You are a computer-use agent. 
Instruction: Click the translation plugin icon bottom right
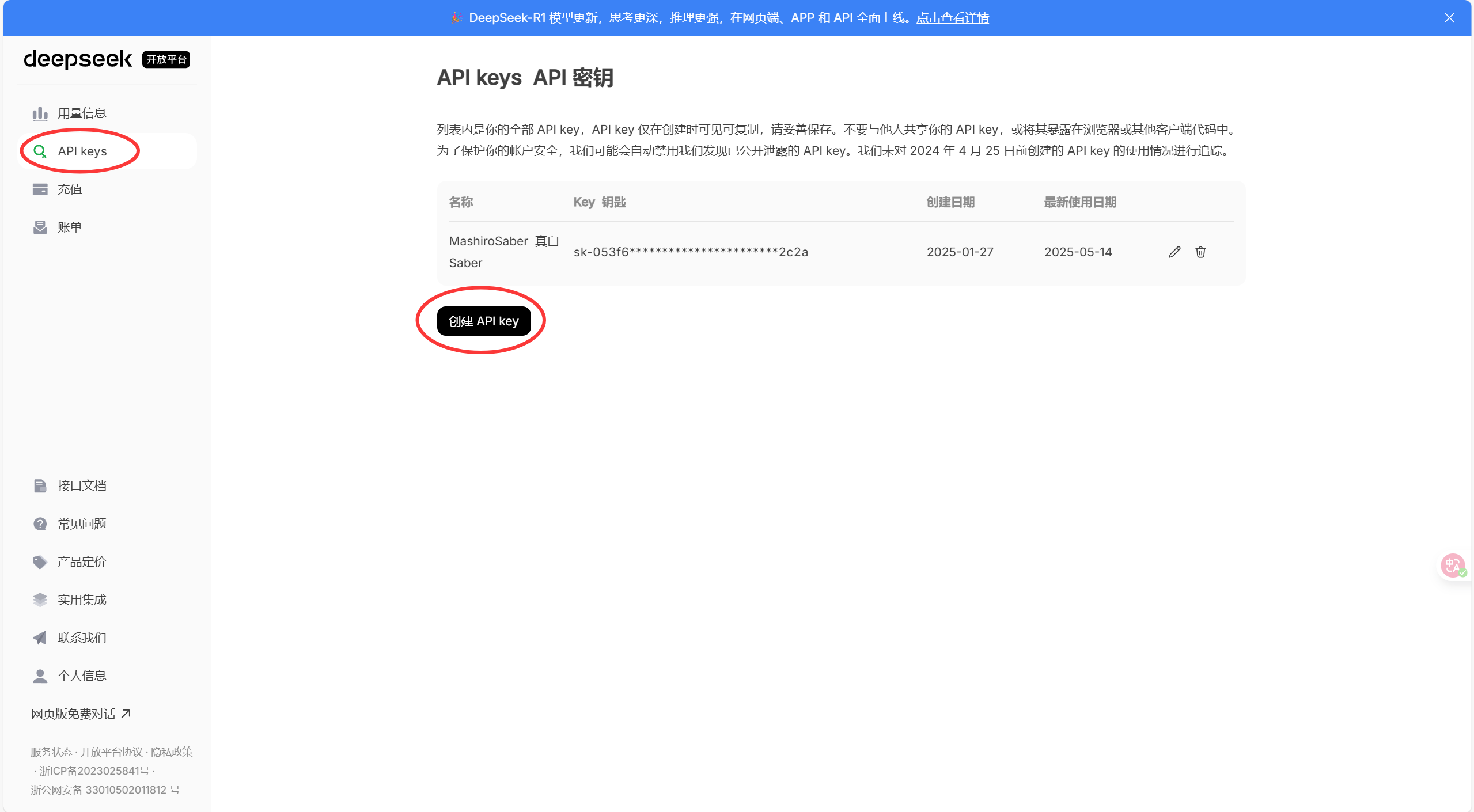pyautogui.click(x=1452, y=565)
